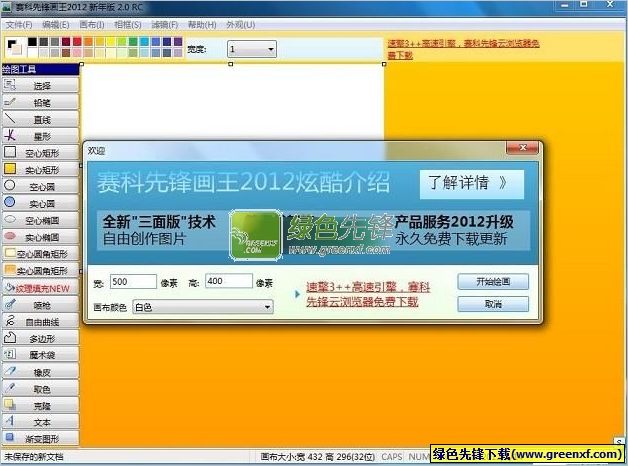Click 取消 to cancel the welcome dialog
Image resolution: width=628 pixels, height=466 pixels.
click(x=493, y=304)
